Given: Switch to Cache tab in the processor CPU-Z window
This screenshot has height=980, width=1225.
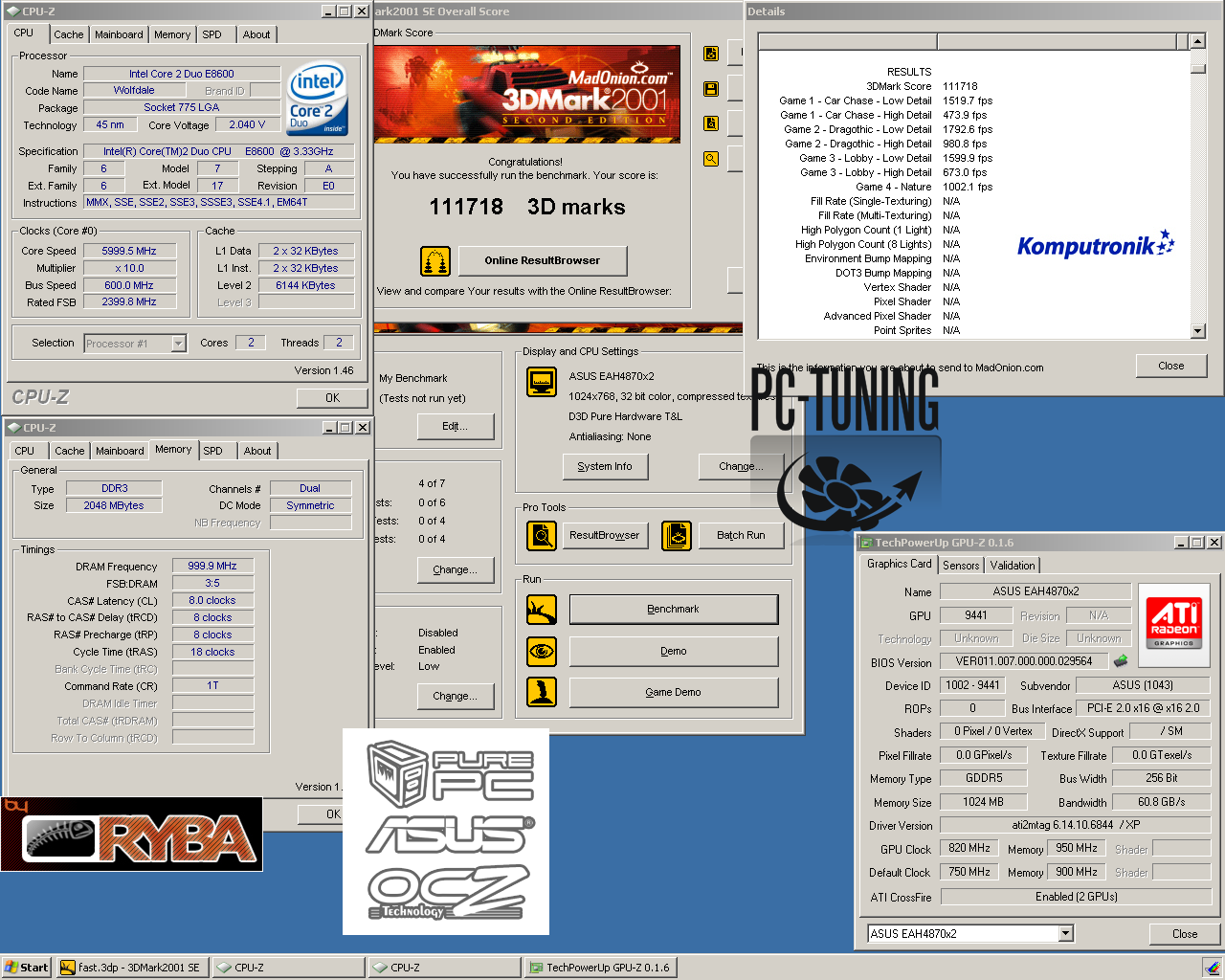Looking at the screenshot, I should (68, 34).
